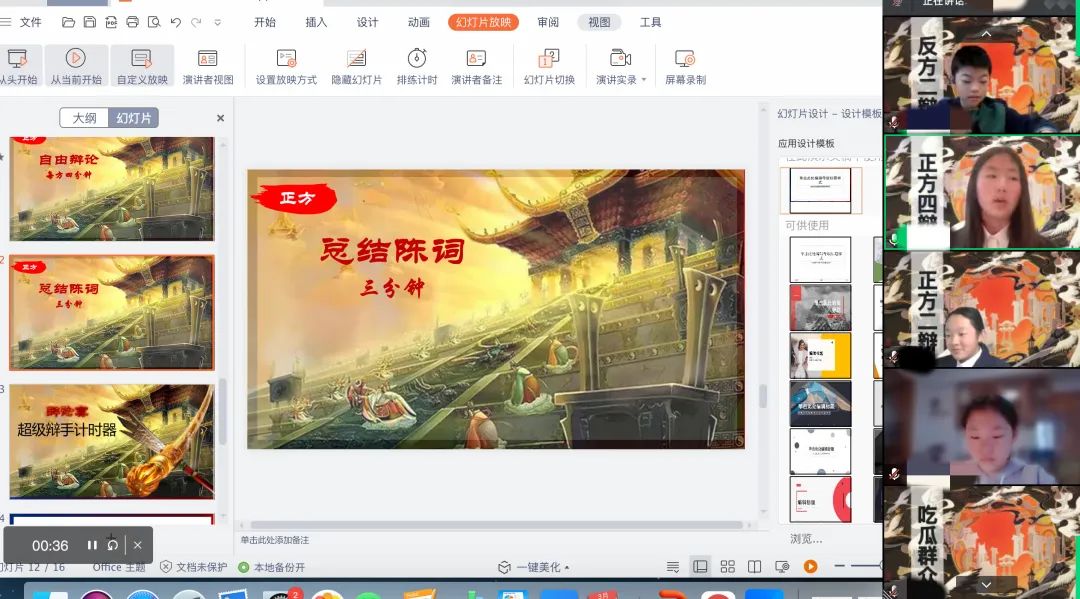Screen dimensions: 1080x599
Task: Select normal view in status bar
Action: (700, 567)
